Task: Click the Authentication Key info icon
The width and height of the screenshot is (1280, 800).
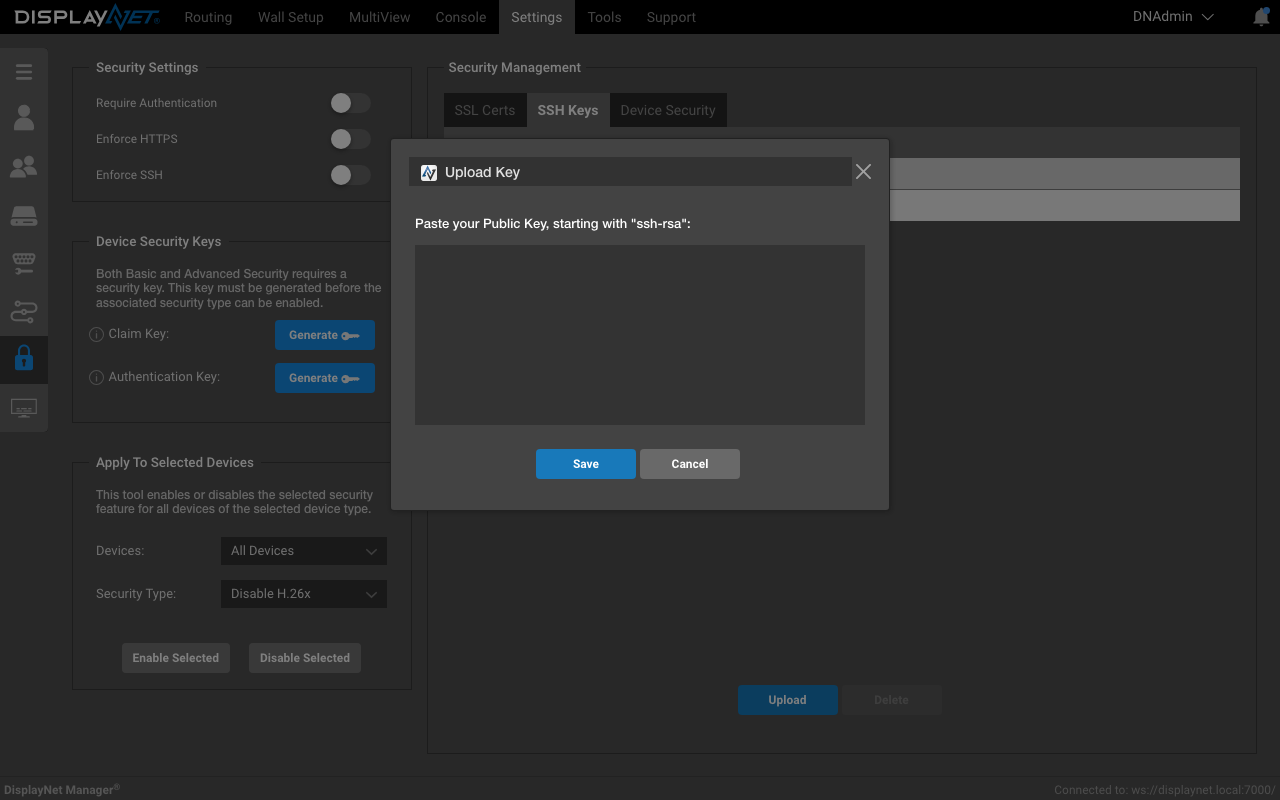Action: (x=97, y=378)
